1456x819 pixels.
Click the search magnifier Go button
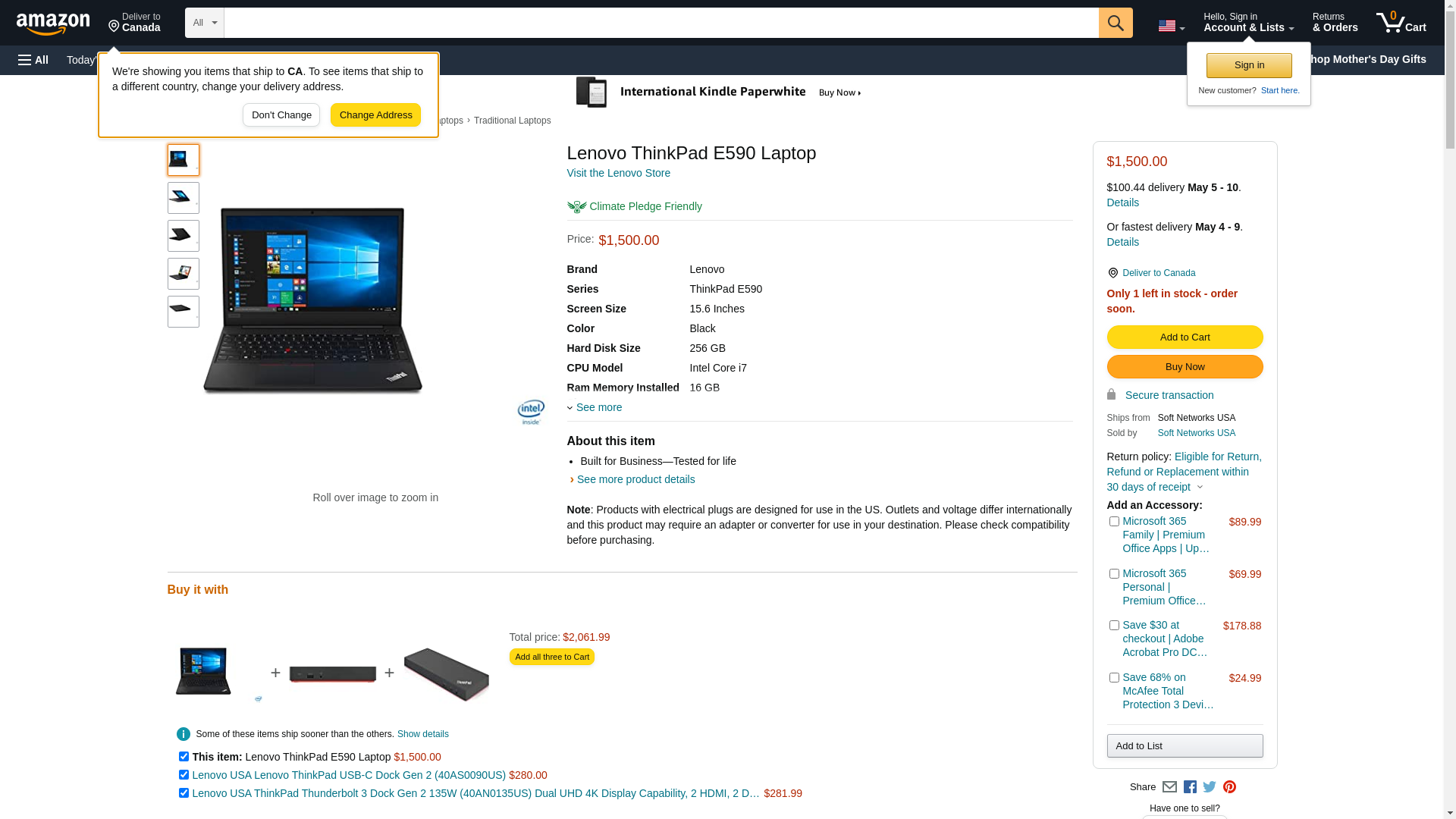[1116, 23]
